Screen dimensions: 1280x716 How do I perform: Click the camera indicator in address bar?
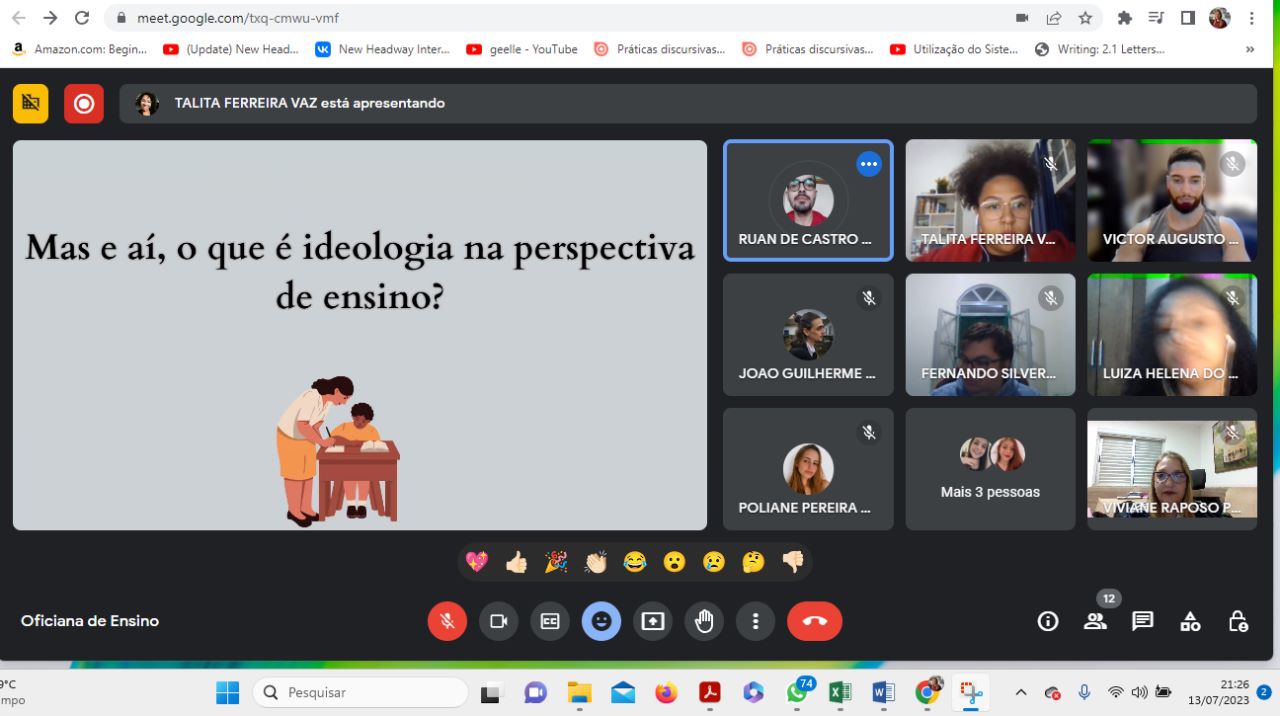click(1022, 18)
